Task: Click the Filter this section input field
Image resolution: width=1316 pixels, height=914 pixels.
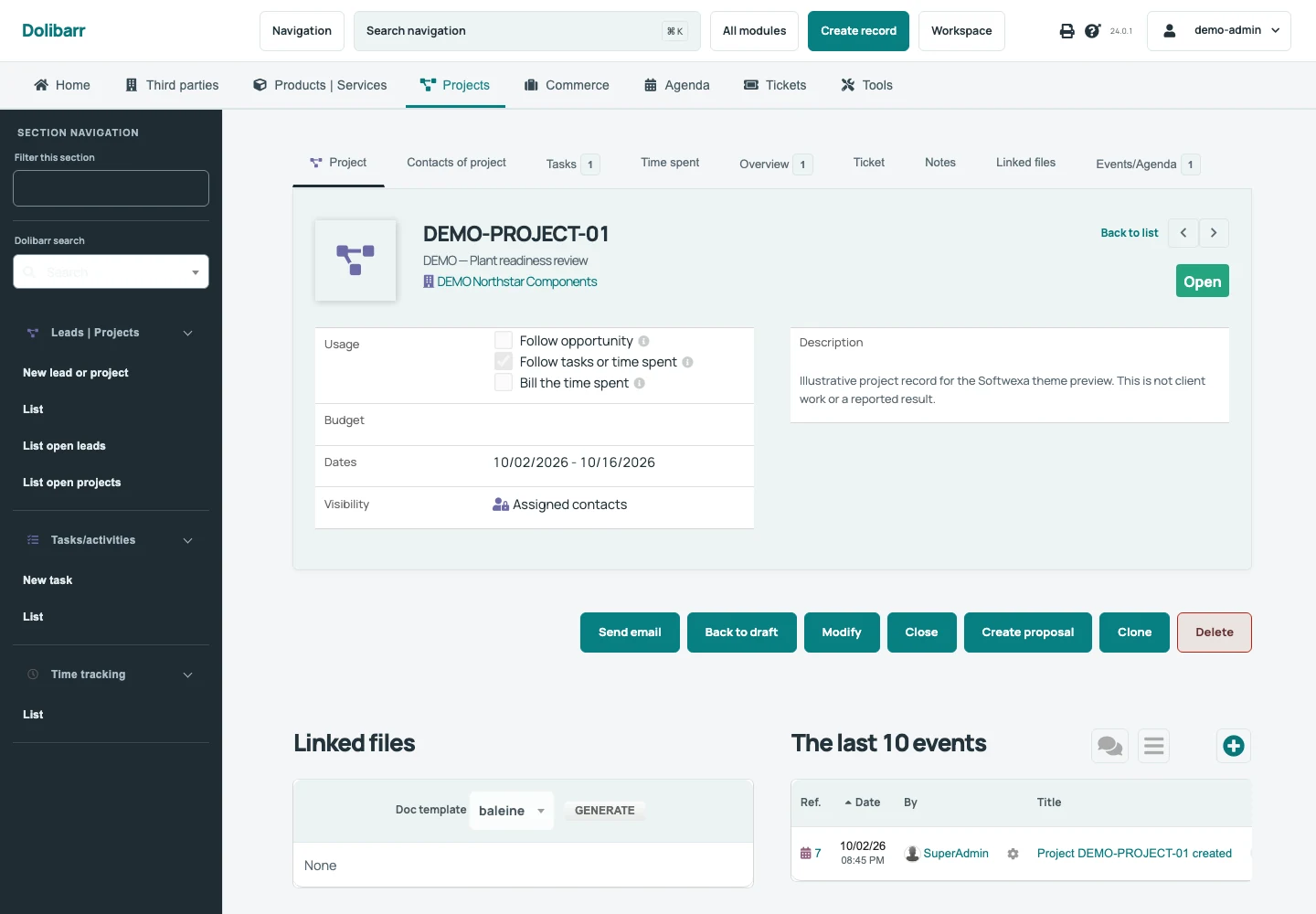Action: [111, 188]
